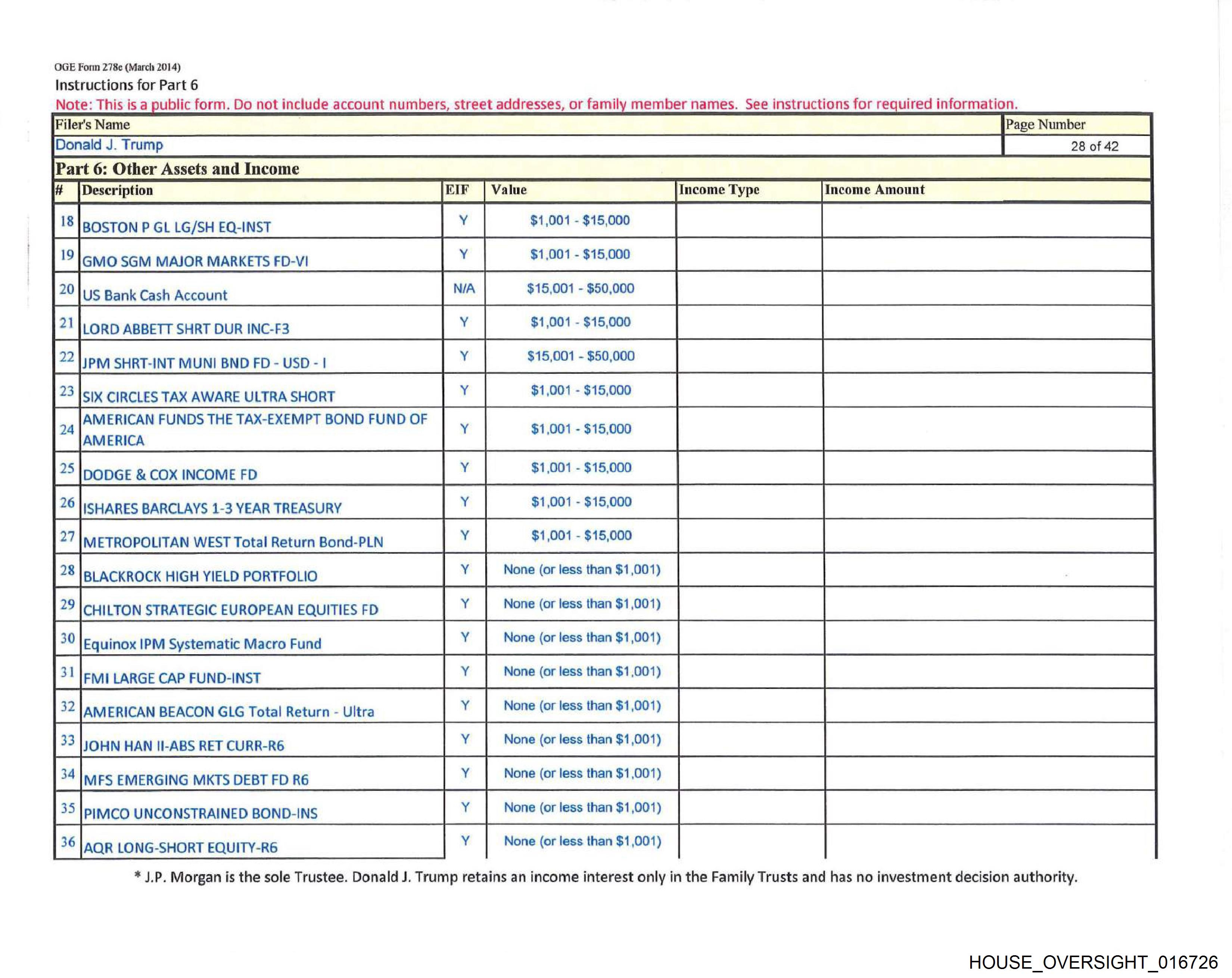The image size is (1232, 978).
Task: Select US Bank Cash Account entry
Action: coord(155,295)
